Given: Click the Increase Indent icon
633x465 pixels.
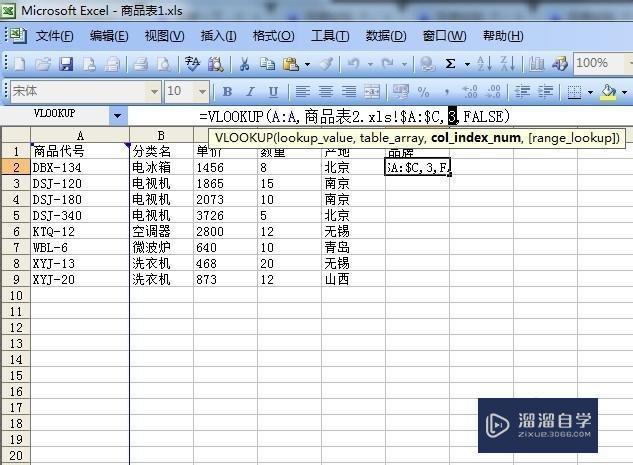Looking at the screenshot, I should point(545,92).
